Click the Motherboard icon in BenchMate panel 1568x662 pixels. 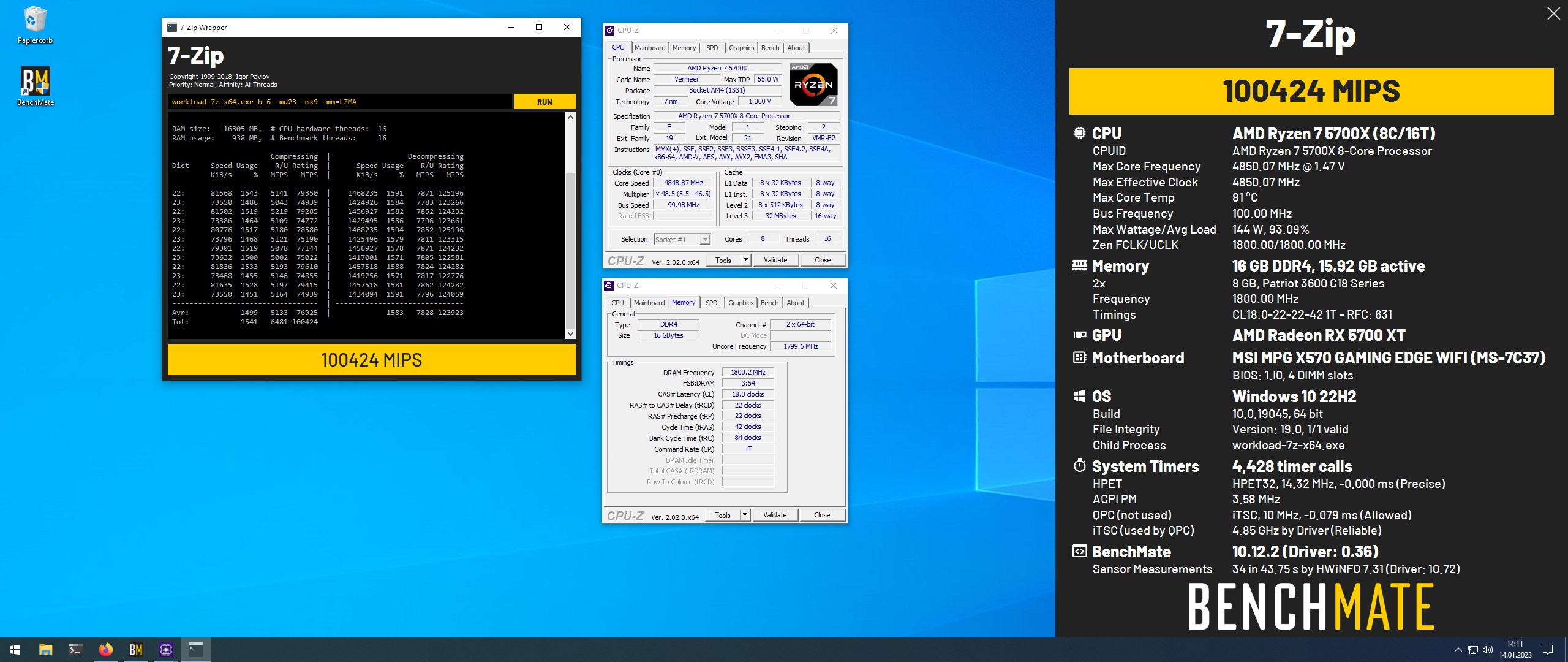[x=1079, y=357]
